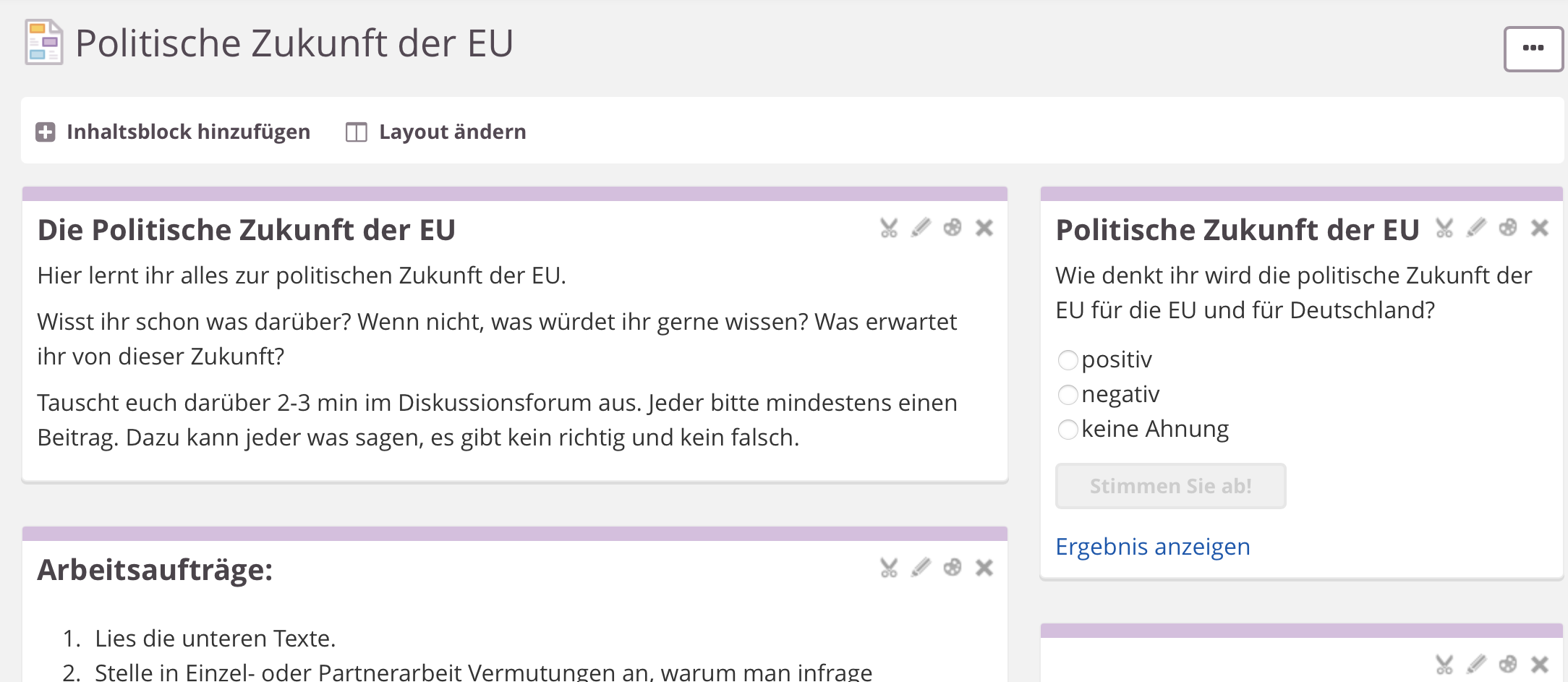The image size is (1568, 682).
Task: Open the three-dots more options menu
Action: point(1533,48)
